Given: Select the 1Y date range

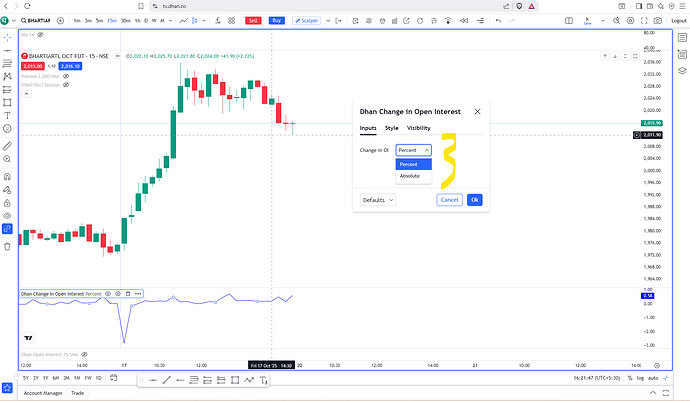Looking at the screenshot, I should tap(45, 378).
